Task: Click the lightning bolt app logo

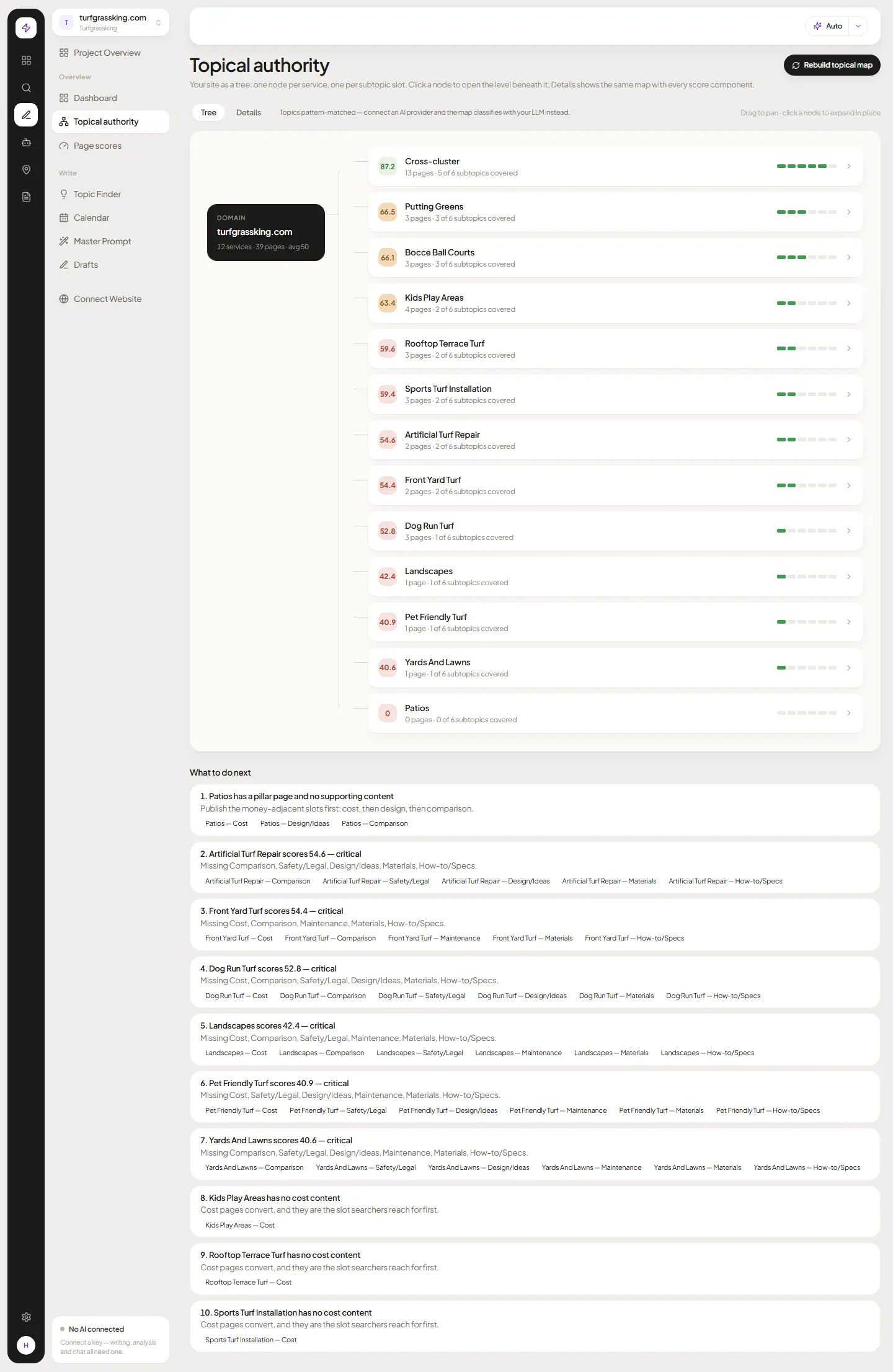Action: tap(26, 28)
